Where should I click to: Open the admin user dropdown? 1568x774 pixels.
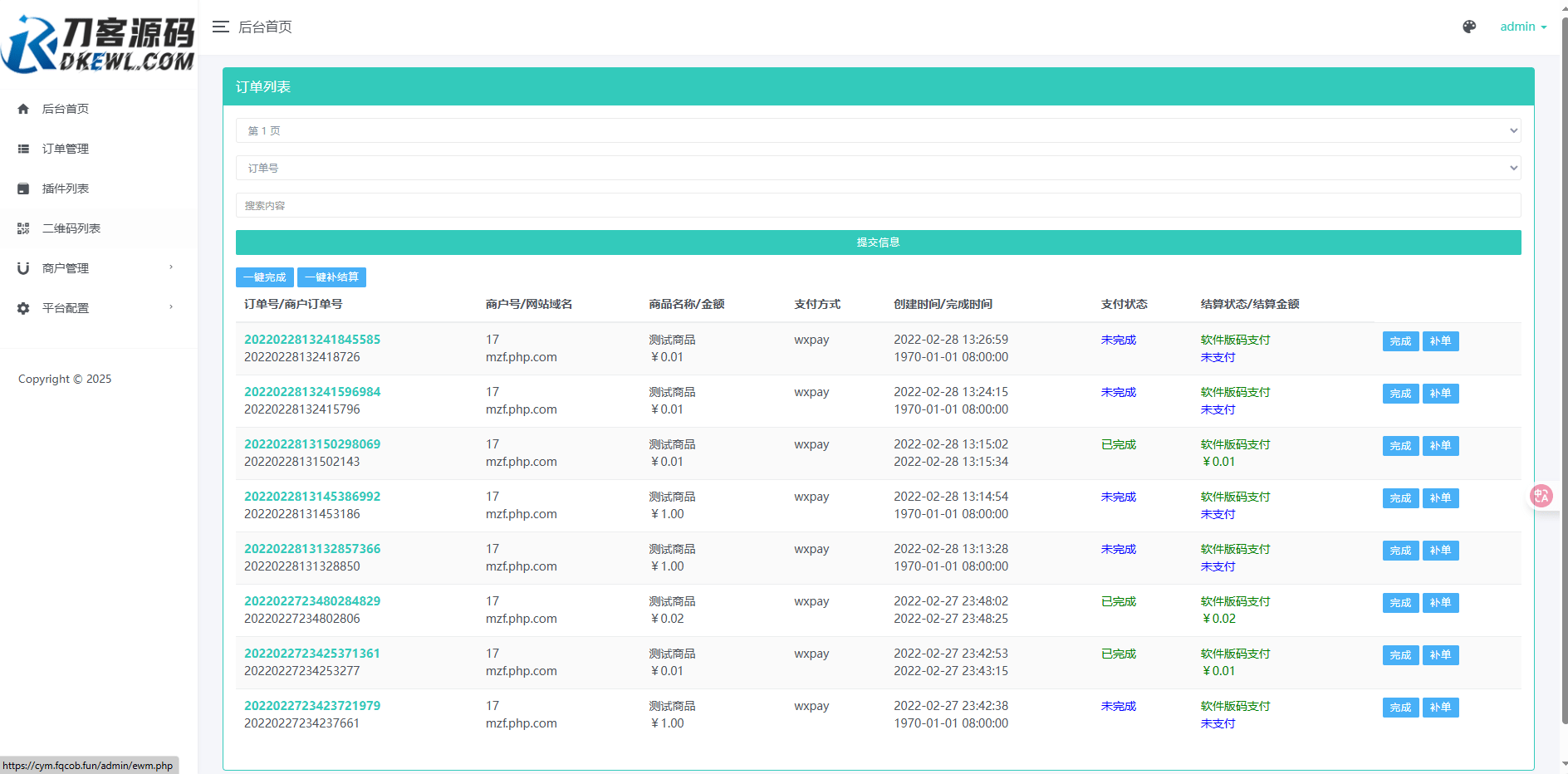[1522, 27]
